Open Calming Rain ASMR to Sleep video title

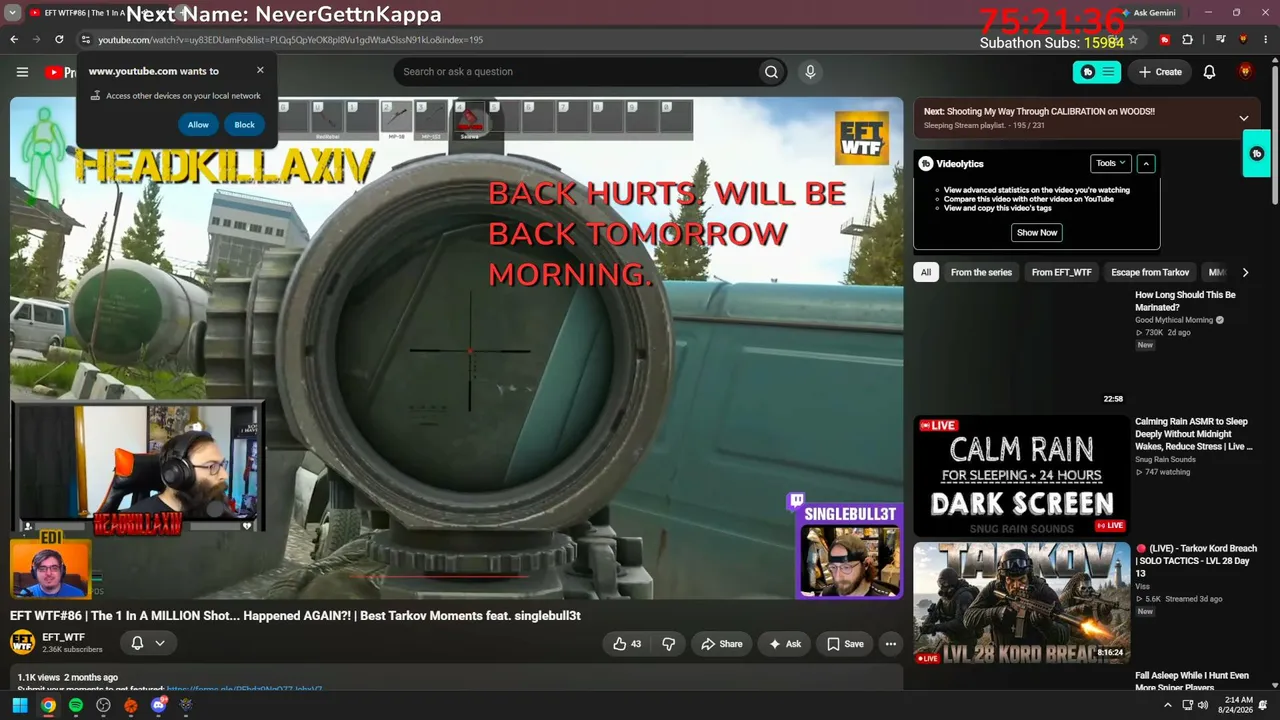tap(1194, 434)
